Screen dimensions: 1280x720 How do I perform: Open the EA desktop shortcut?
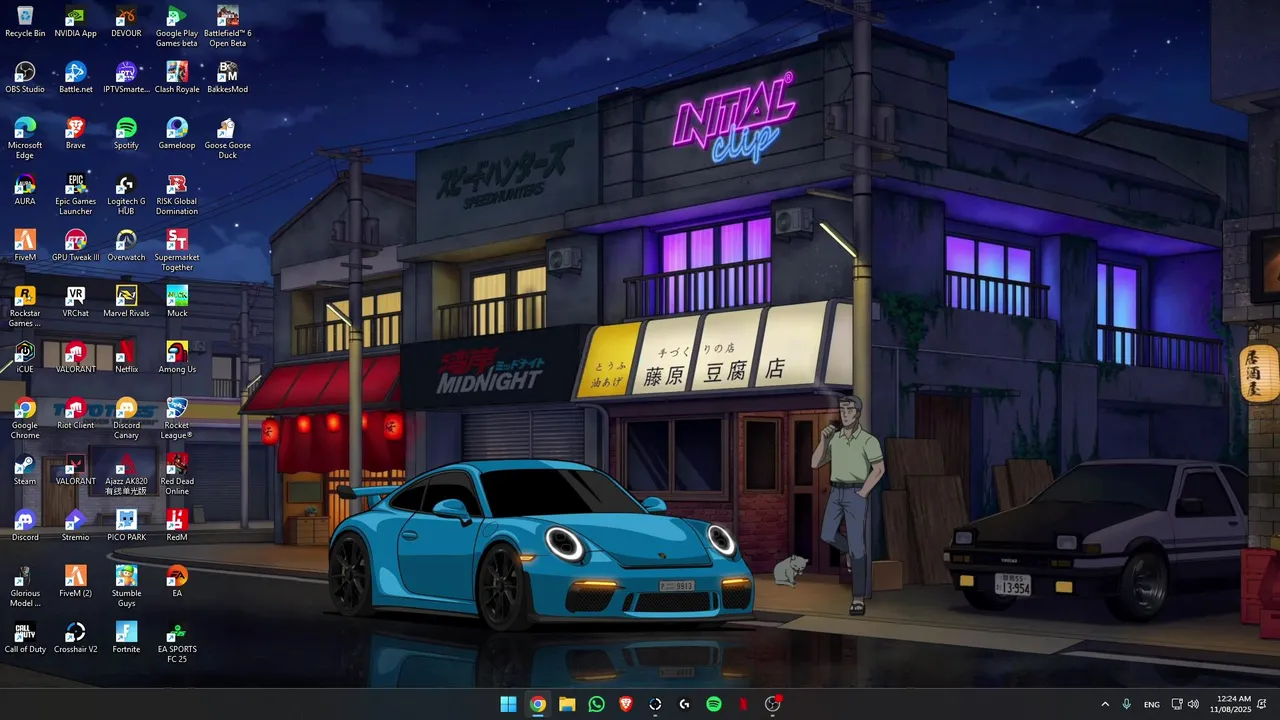tap(177, 582)
